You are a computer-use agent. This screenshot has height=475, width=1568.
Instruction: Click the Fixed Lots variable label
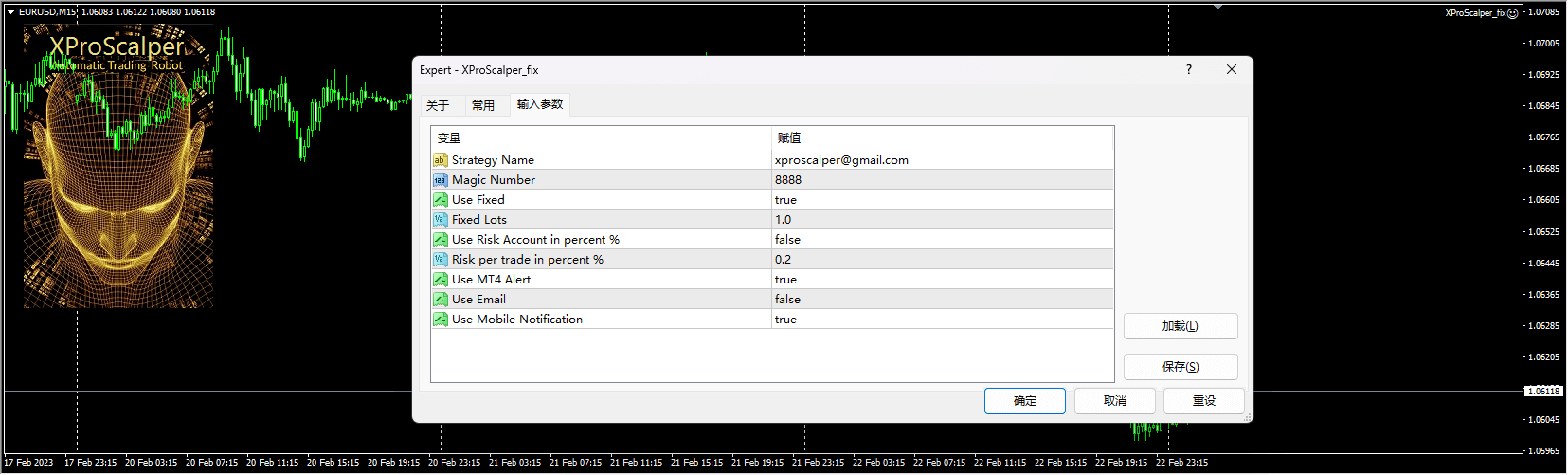(x=479, y=220)
